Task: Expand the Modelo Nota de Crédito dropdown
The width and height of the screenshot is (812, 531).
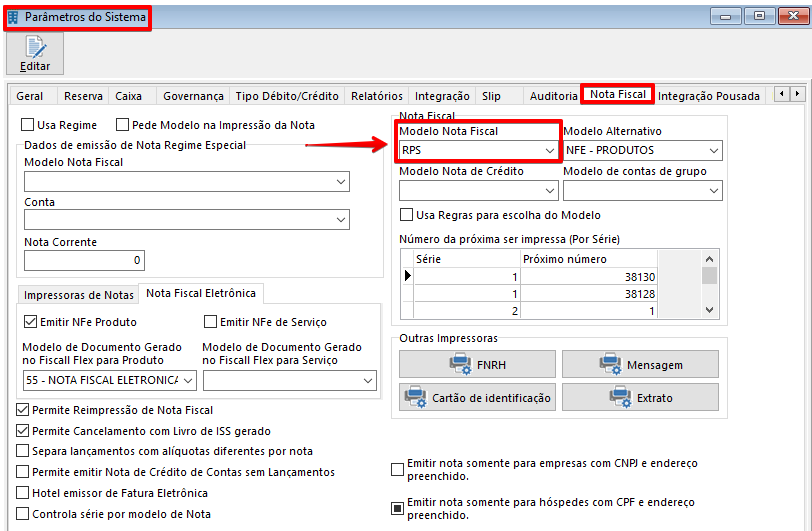Action: [x=478, y=190]
